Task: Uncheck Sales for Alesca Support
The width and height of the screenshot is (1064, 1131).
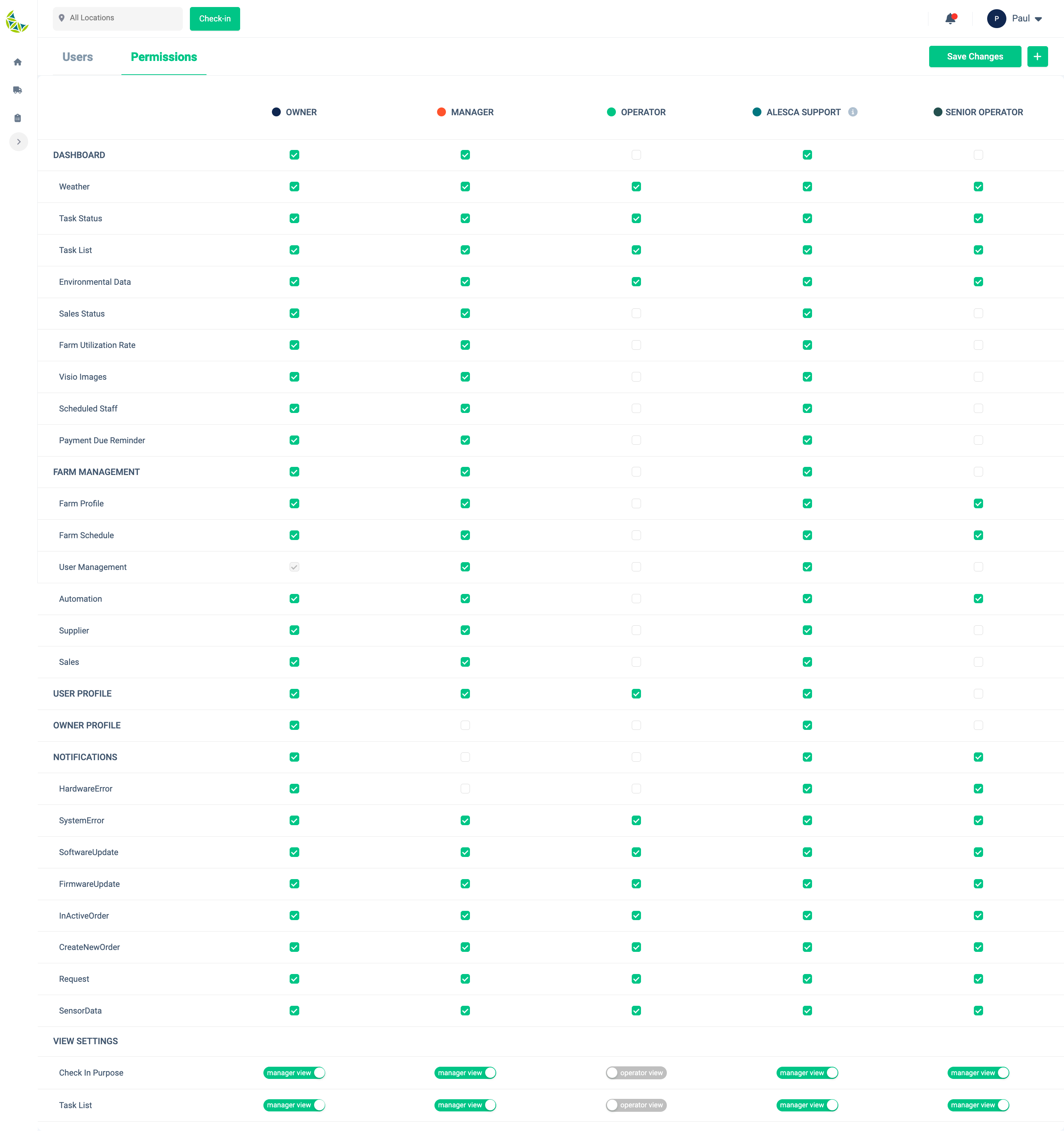Action: point(807,662)
